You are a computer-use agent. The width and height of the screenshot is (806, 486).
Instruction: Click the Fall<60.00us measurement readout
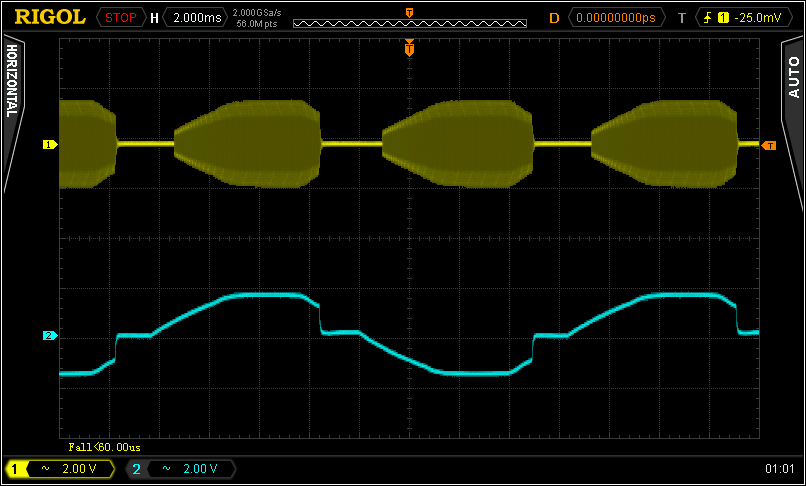click(x=105, y=447)
